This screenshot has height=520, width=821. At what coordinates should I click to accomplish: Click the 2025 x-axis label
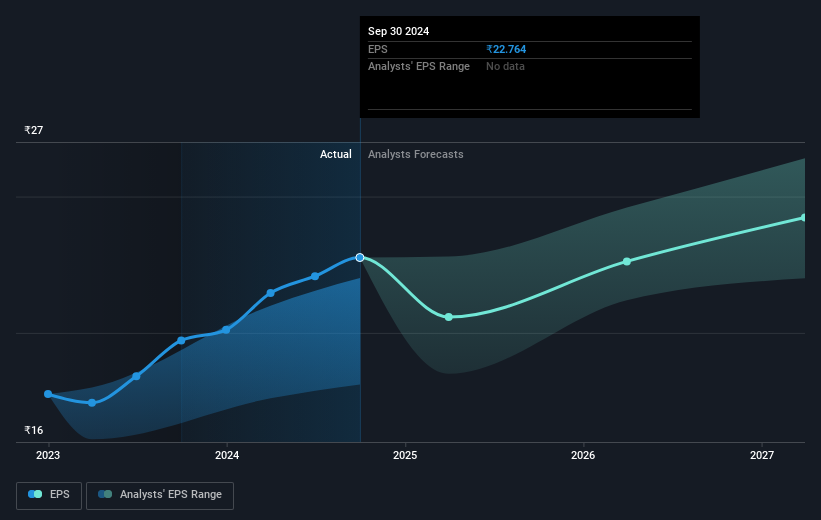(x=405, y=455)
